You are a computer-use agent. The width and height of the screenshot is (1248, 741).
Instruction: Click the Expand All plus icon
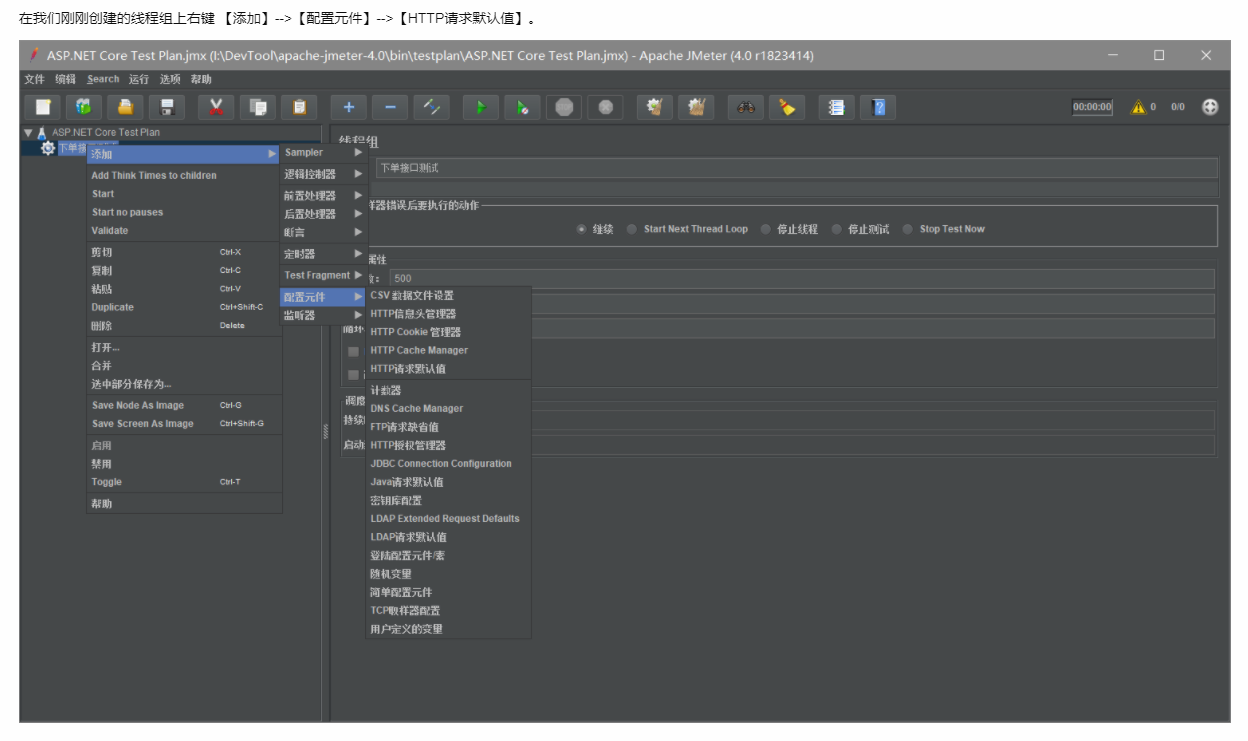(348, 107)
